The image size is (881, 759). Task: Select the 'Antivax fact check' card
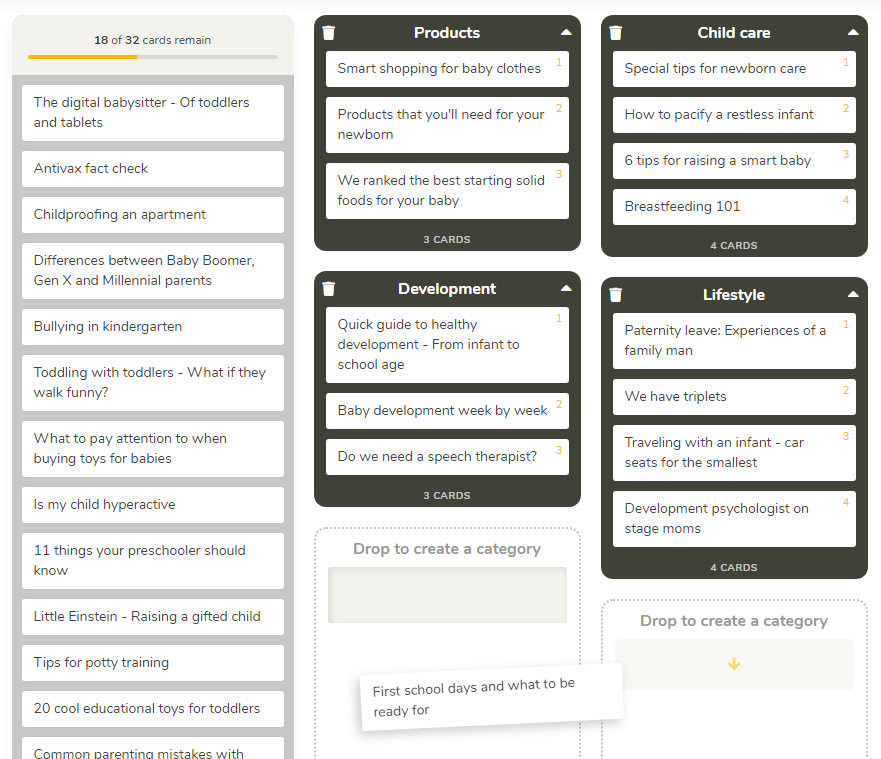point(153,169)
